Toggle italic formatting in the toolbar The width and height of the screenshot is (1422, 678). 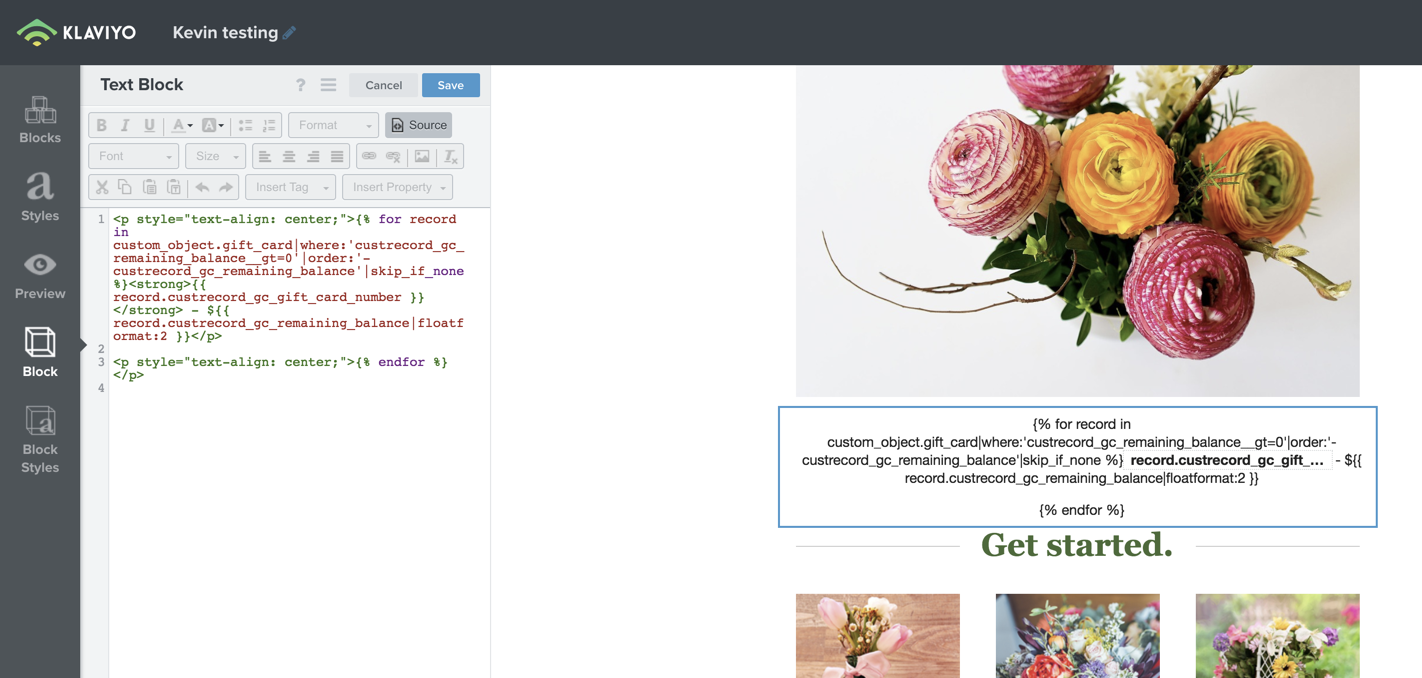click(125, 125)
